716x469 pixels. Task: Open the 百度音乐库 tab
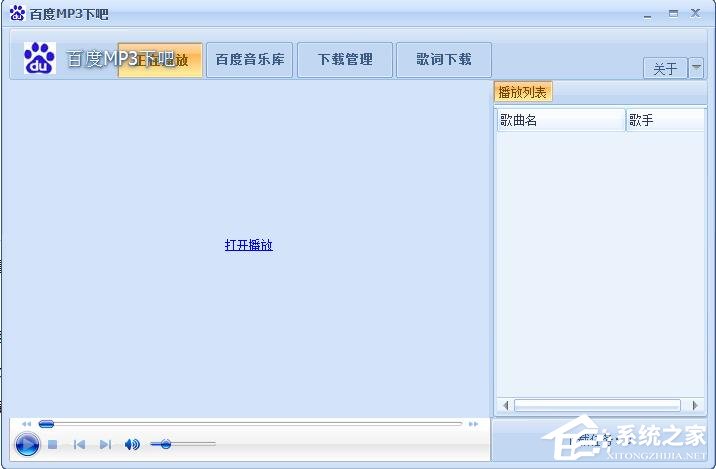pyautogui.click(x=250, y=60)
